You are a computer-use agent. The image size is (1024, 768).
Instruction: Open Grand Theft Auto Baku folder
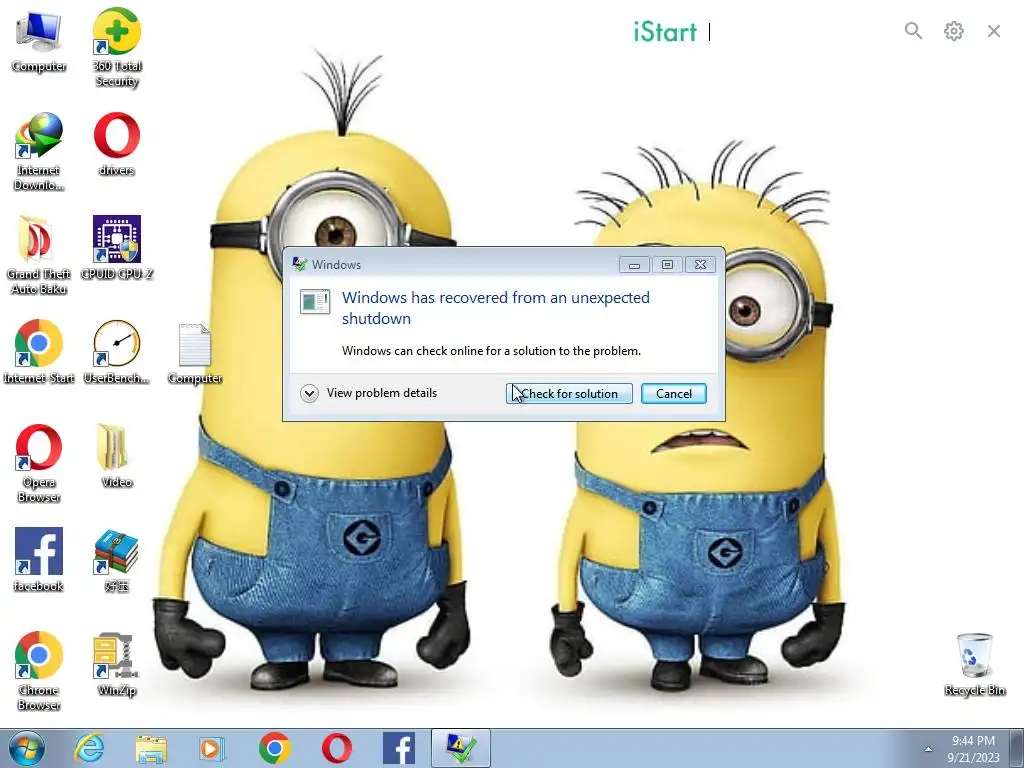click(39, 255)
